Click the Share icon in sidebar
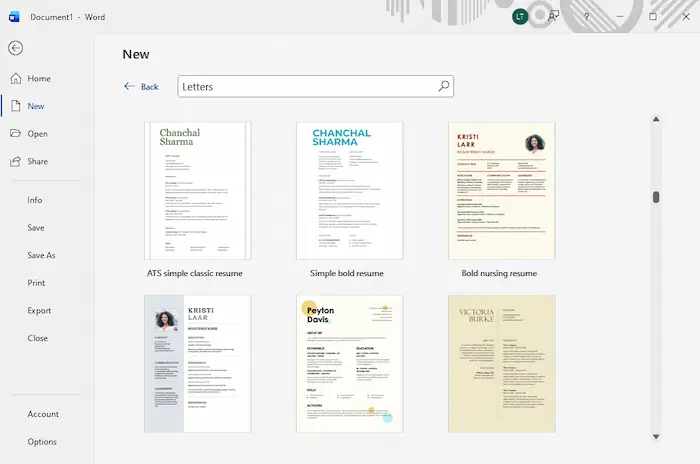This screenshot has width=700, height=464. (x=16, y=161)
